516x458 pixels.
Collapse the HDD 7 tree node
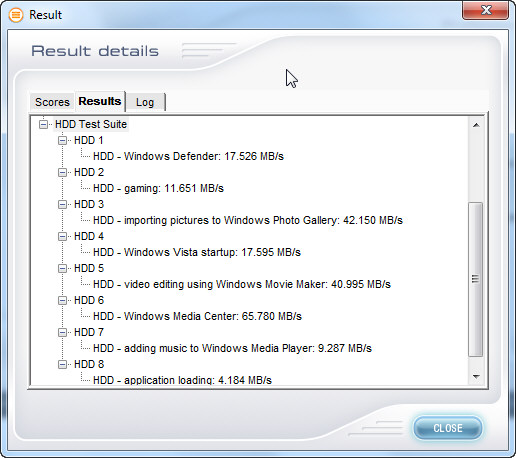point(62,332)
